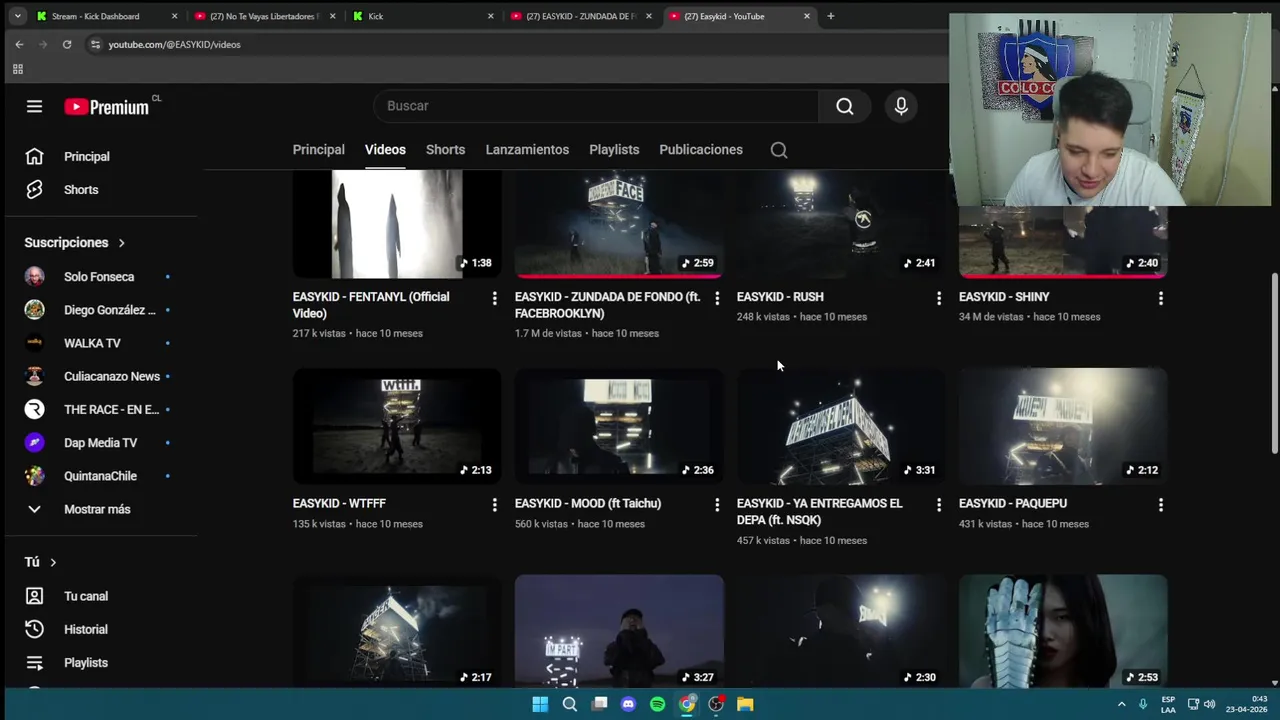The image size is (1280, 720).
Task: Open the Lanzamientos channel tab
Action: (527, 150)
